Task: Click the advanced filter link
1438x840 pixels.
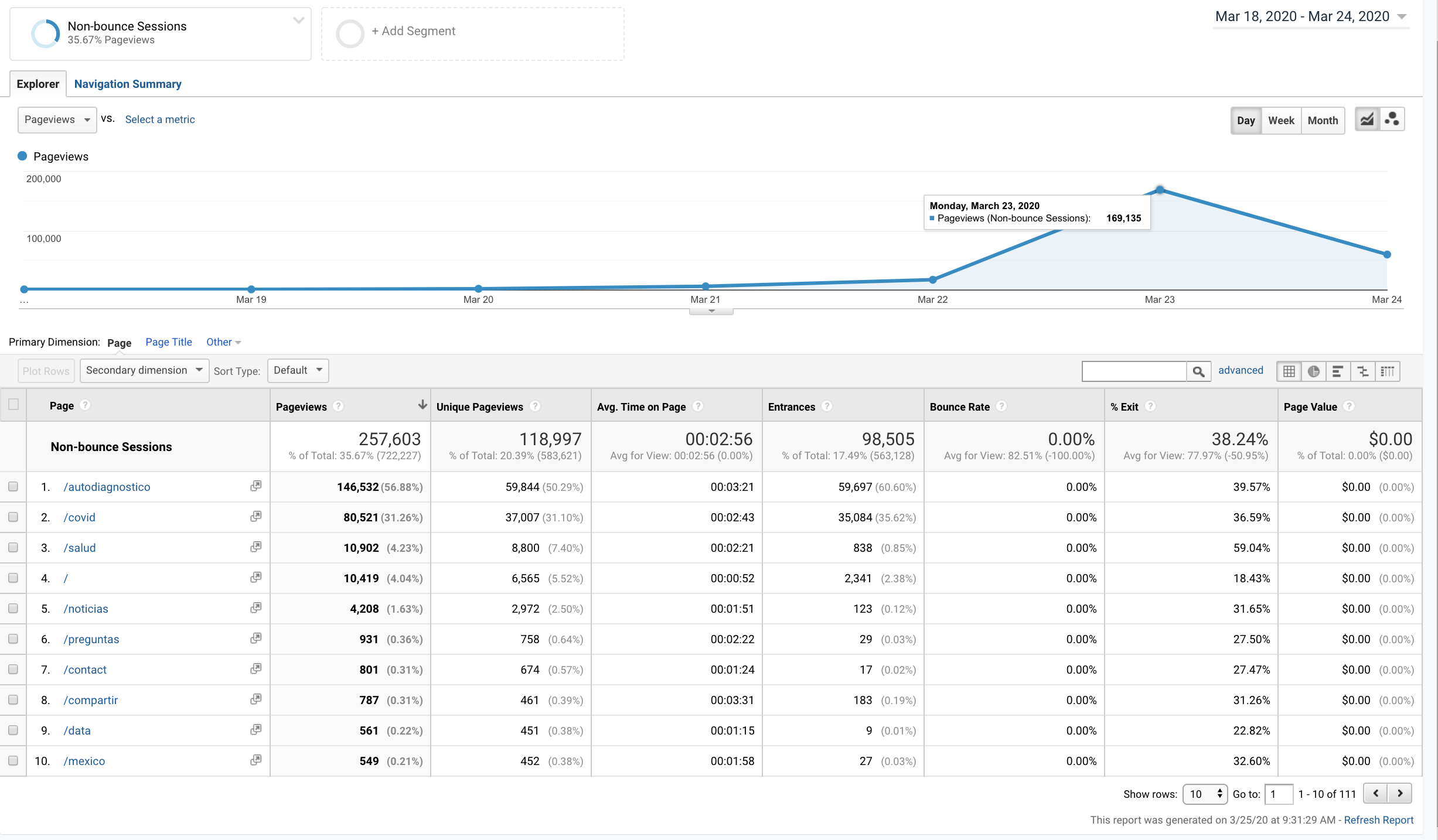Action: click(1241, 370)
